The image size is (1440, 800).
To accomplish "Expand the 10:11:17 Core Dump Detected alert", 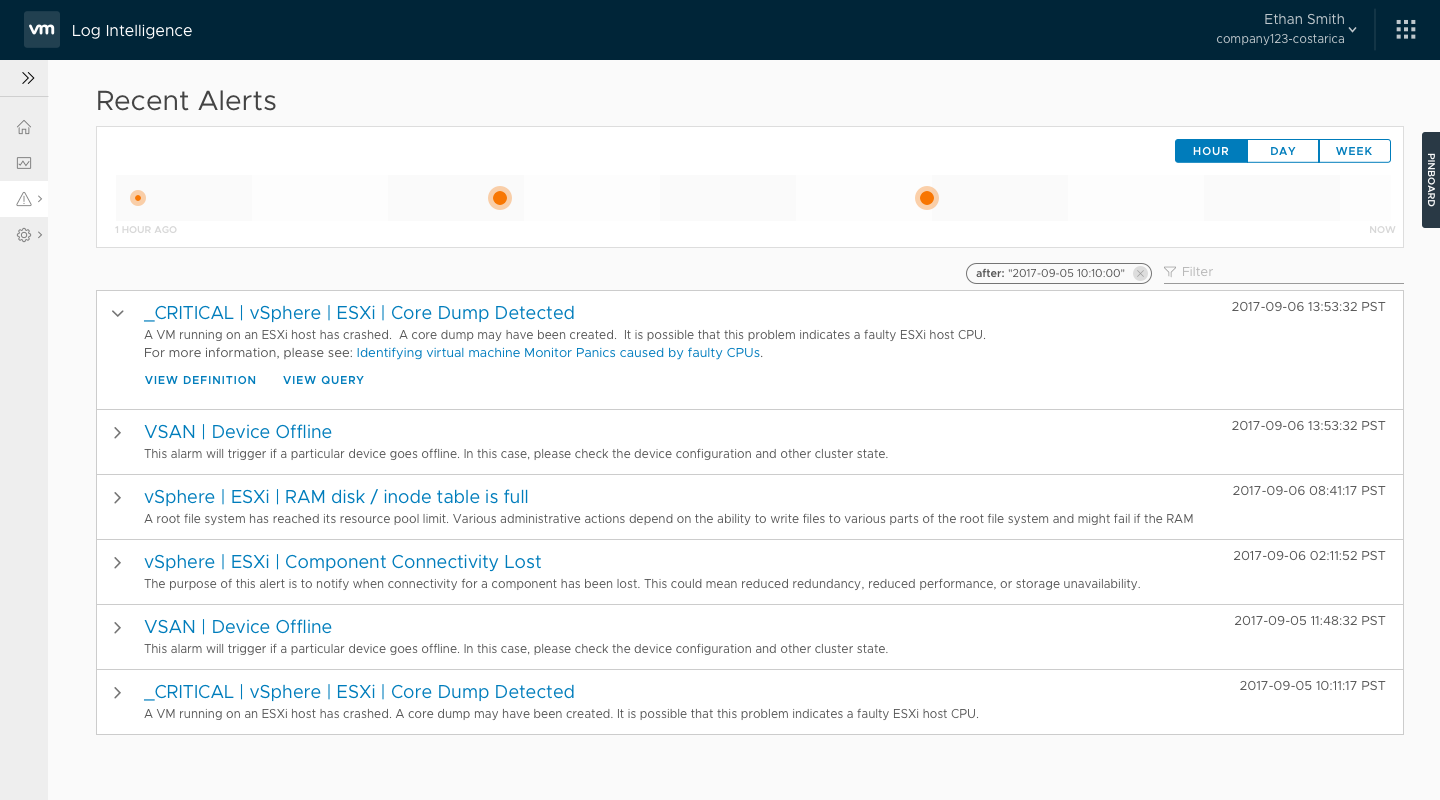I will (x=118, y=692).
